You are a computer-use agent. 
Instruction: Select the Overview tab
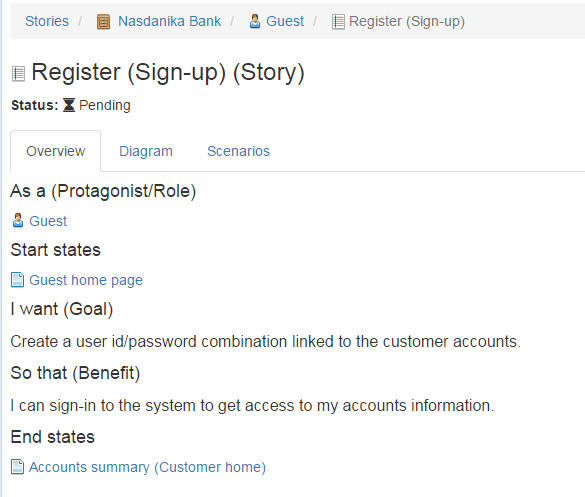tap(56, 151)
